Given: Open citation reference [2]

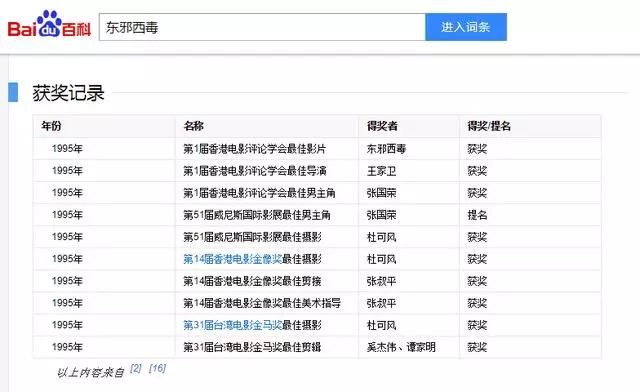Looking at the screenshot, I should tap(136, 368).
